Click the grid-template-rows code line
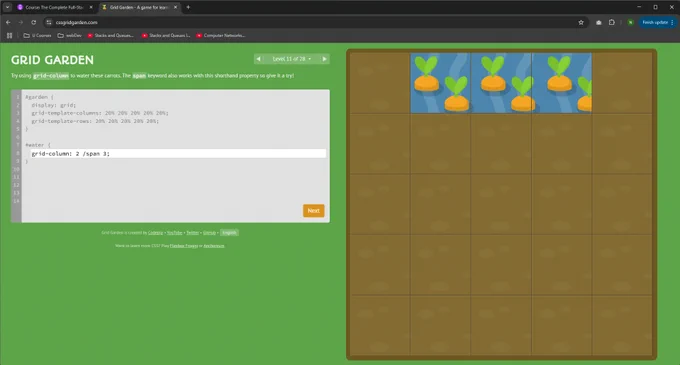 pyautogui.click(x=95, y=121)
